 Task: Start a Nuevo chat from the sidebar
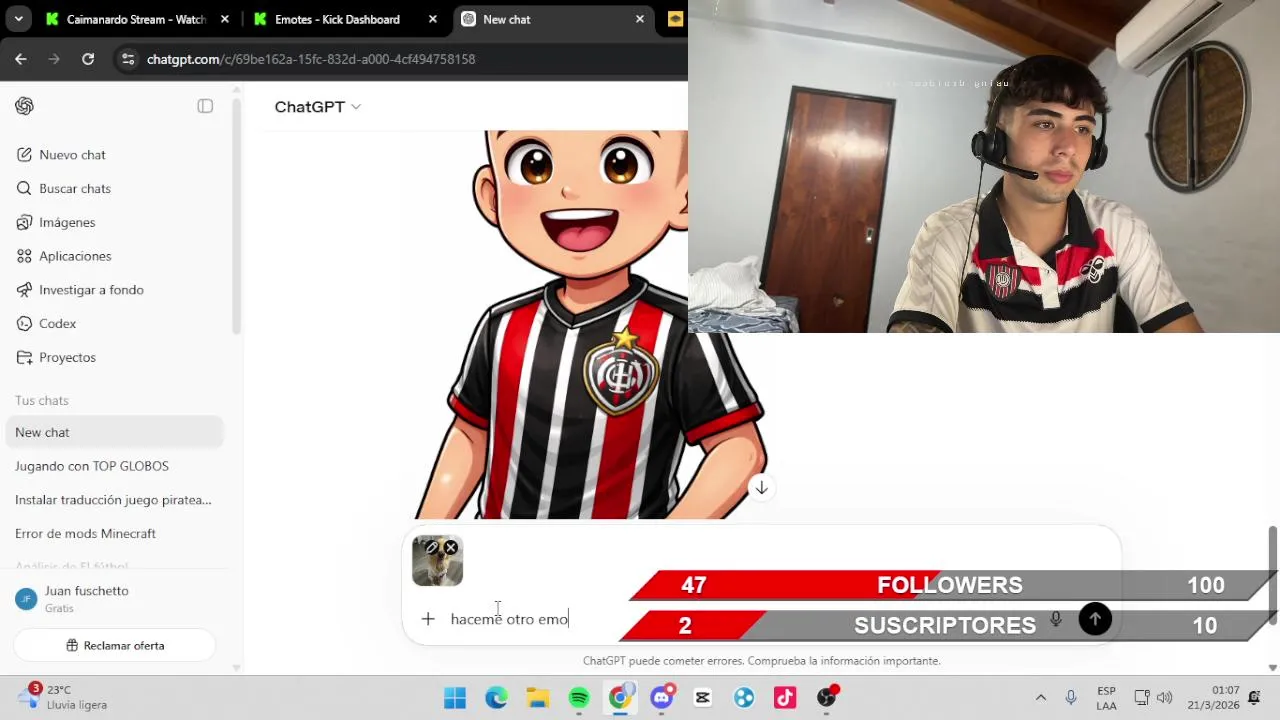(x=115, y=155)
